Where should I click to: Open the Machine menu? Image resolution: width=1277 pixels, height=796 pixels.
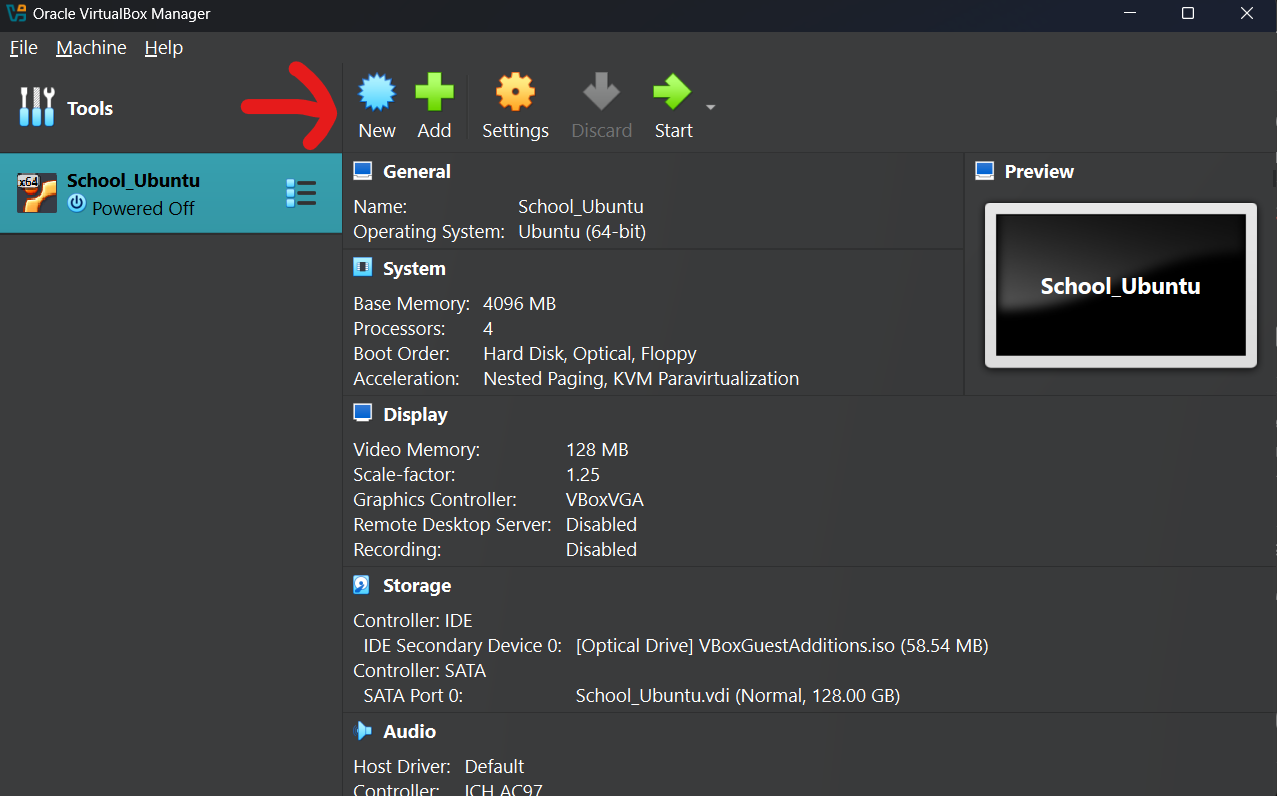(91, 48)
